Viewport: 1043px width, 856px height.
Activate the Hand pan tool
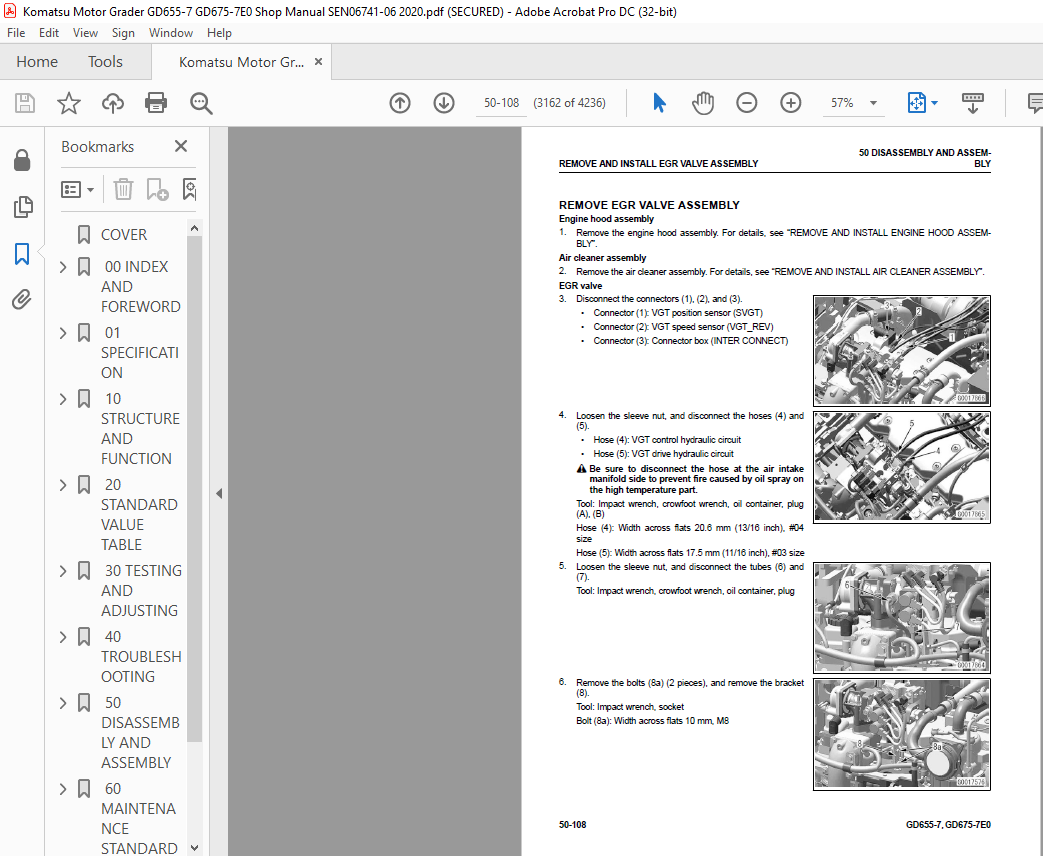tap(702, 103)
